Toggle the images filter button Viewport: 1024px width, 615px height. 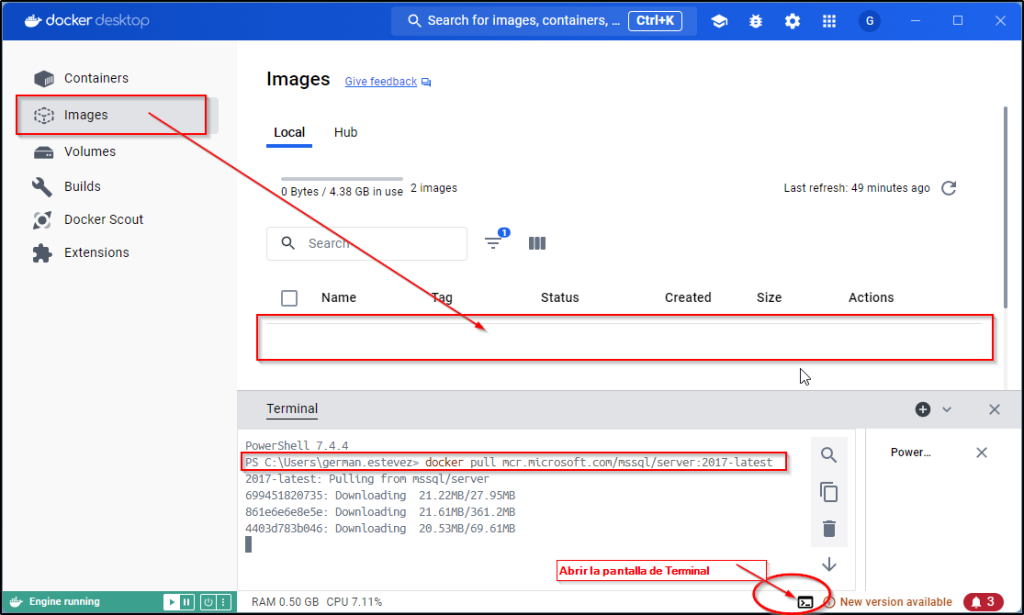pyautogui.click(x=494, y=243)
